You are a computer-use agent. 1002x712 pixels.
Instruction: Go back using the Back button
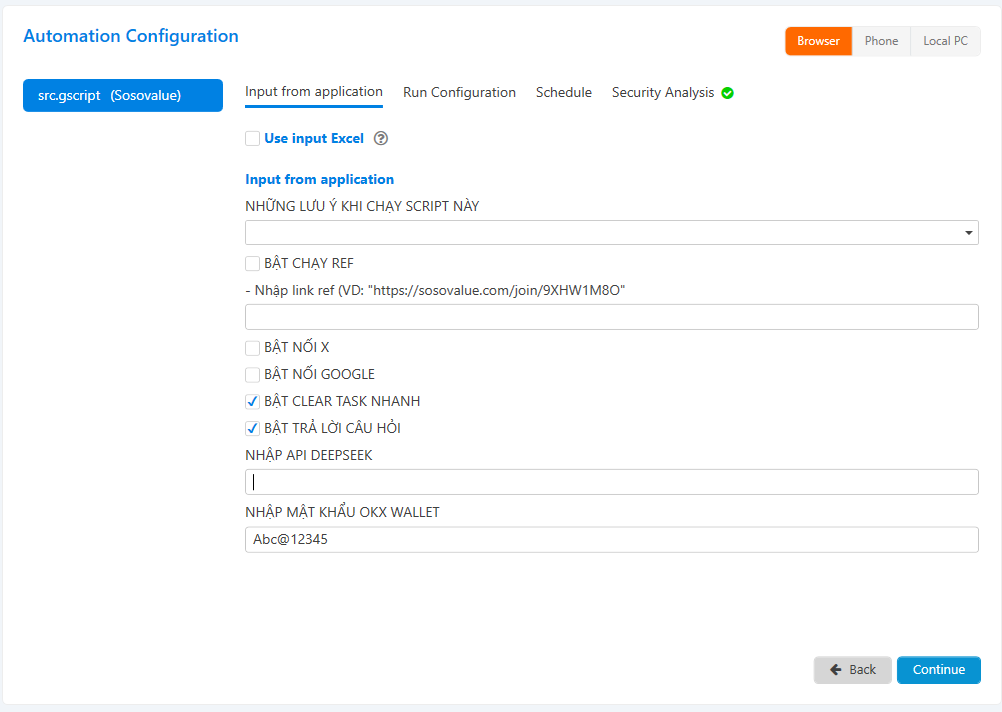[x=853, y=670]
